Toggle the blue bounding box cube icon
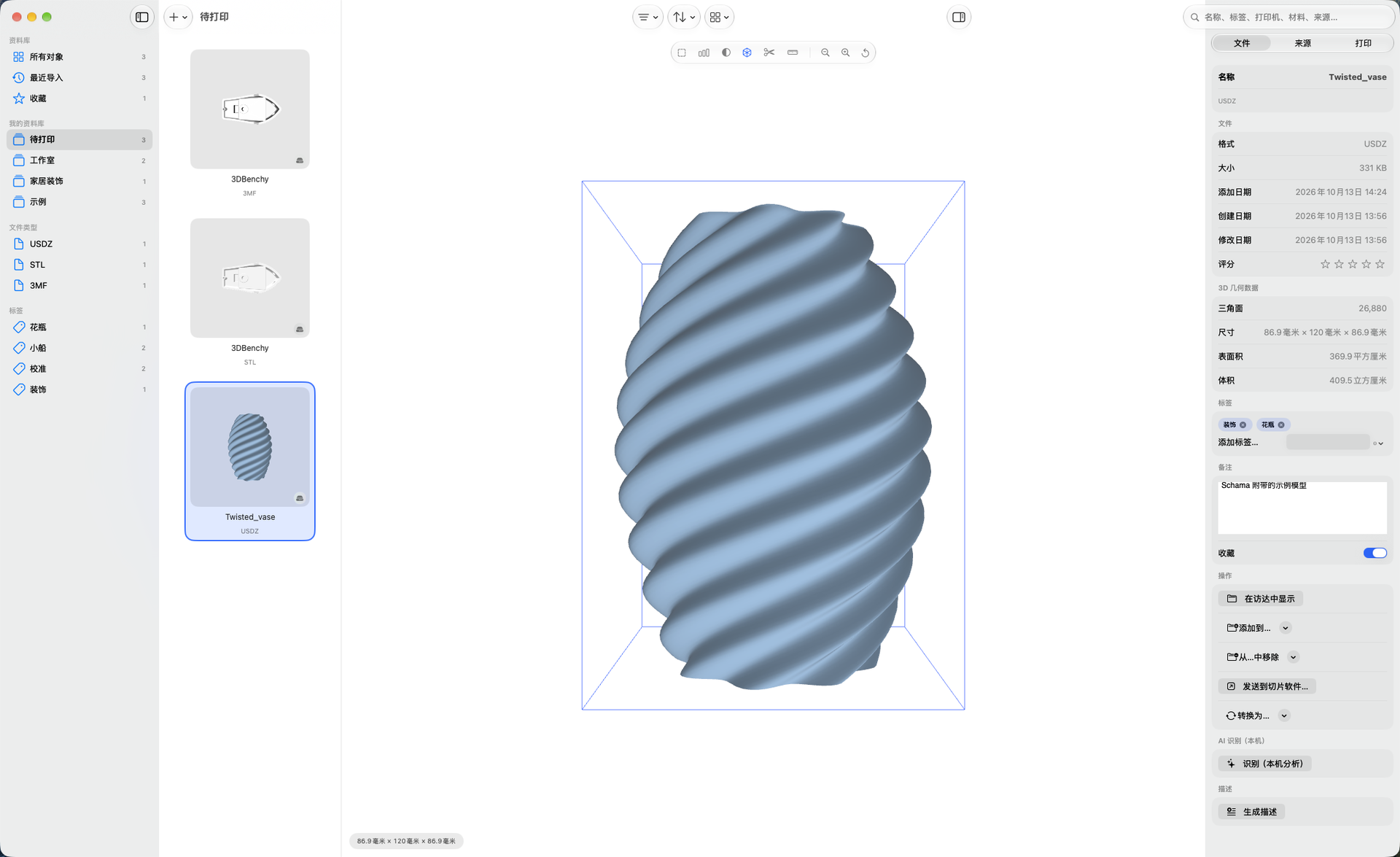 (x=747, y=53)
